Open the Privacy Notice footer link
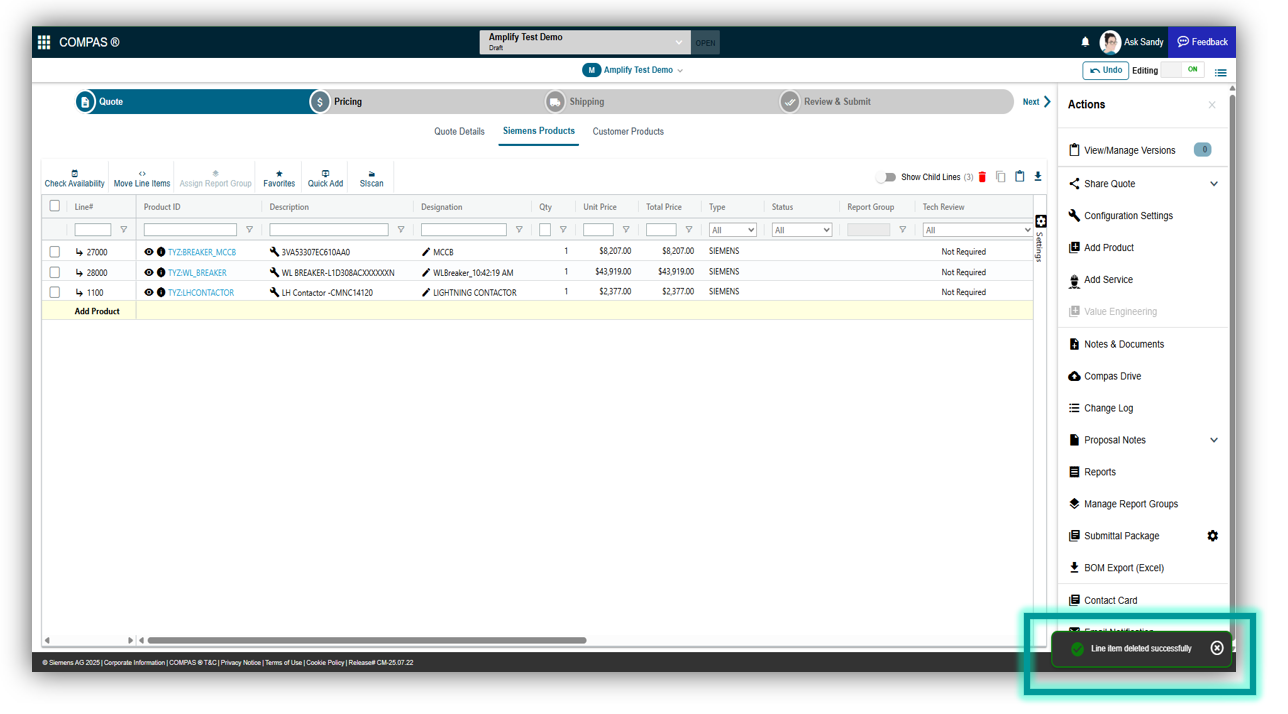Viewport: 1288px width, 714px height. point(241,663)
